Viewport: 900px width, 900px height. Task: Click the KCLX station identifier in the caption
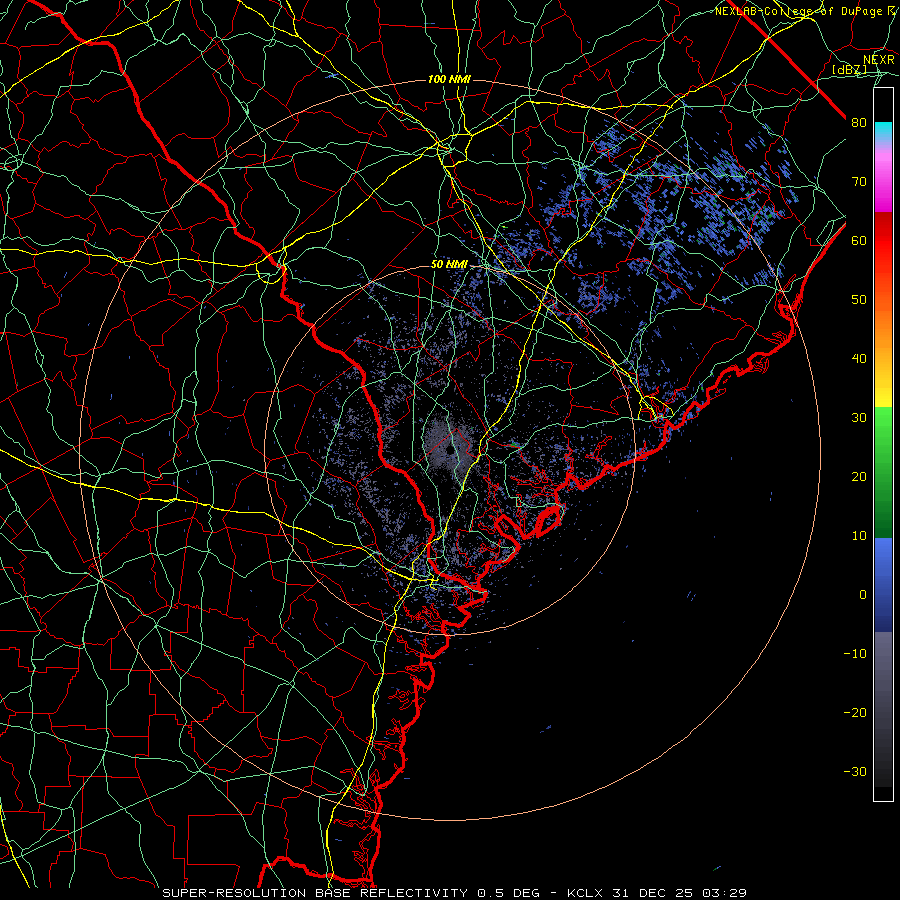pos(587,893)
